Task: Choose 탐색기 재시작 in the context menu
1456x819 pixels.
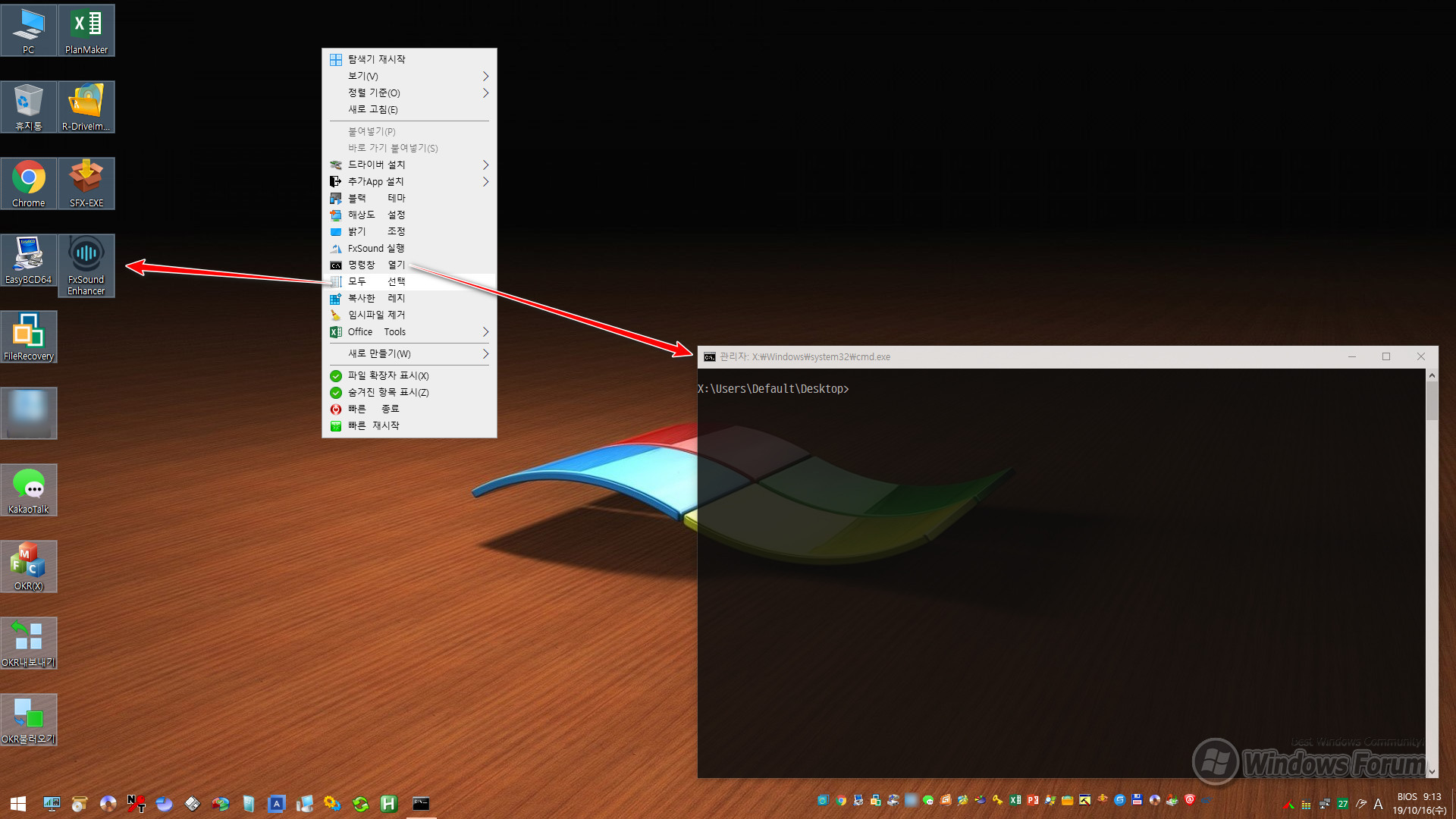Action: [x=409, y=59]
